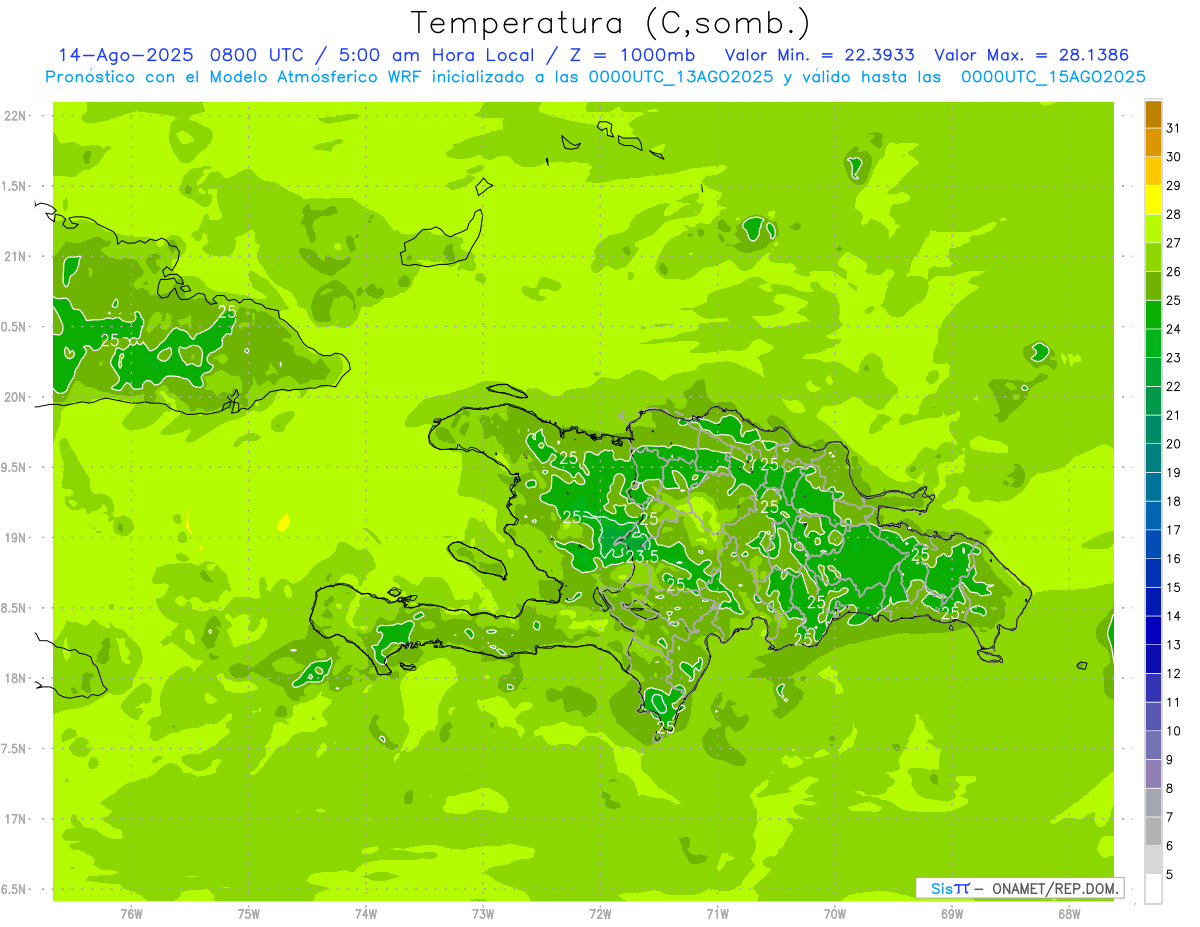This screenshot has height=927, width=1200.
Task: Click the 0000UTC_15AGO2025 valid-until time
Action: pyautogui.click(x=1053, y=76)
